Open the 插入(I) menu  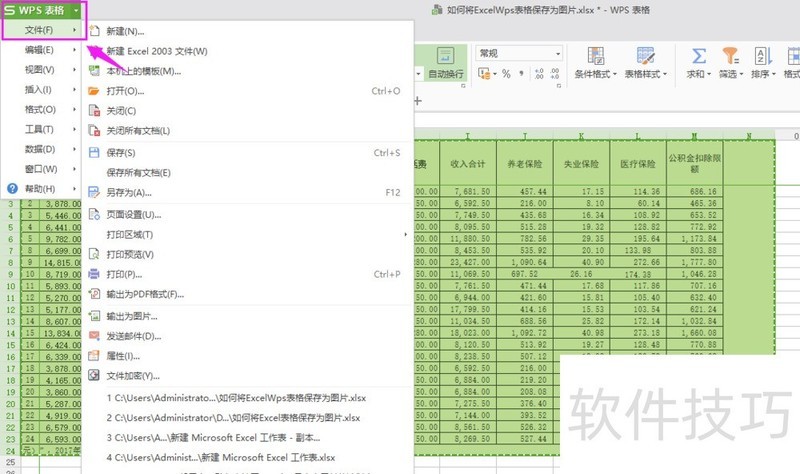point(42,90)
